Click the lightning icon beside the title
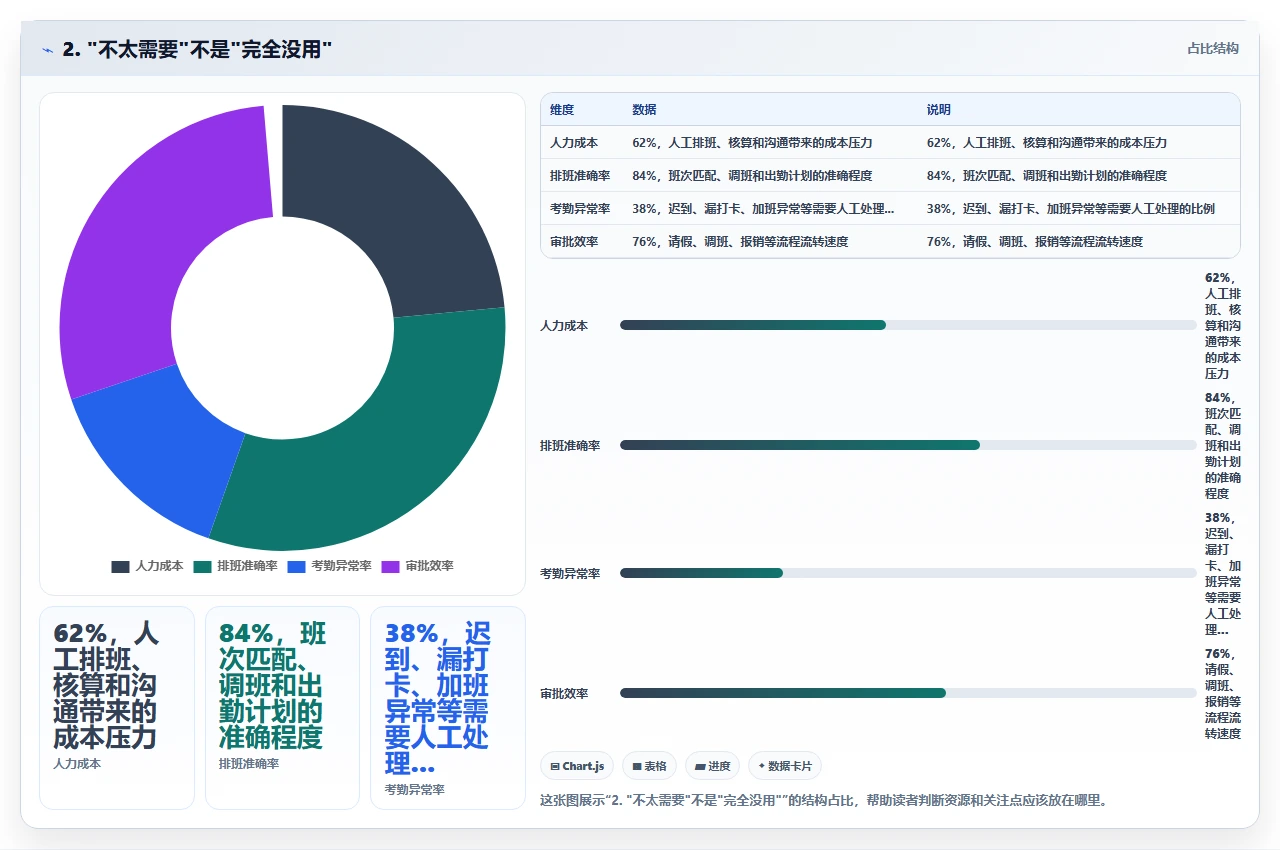 click(x=48, y=49)
